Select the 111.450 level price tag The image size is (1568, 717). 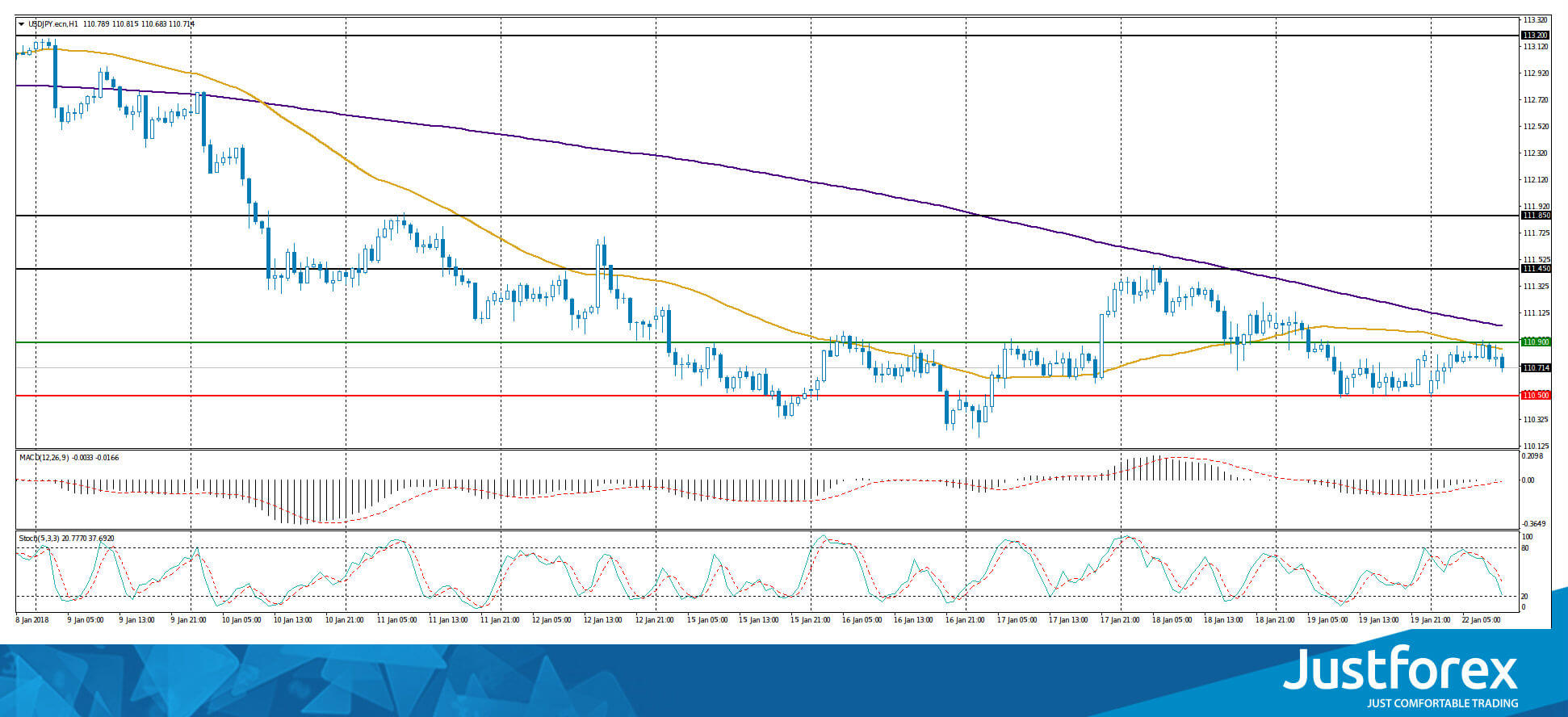(x=1535, y=269)
